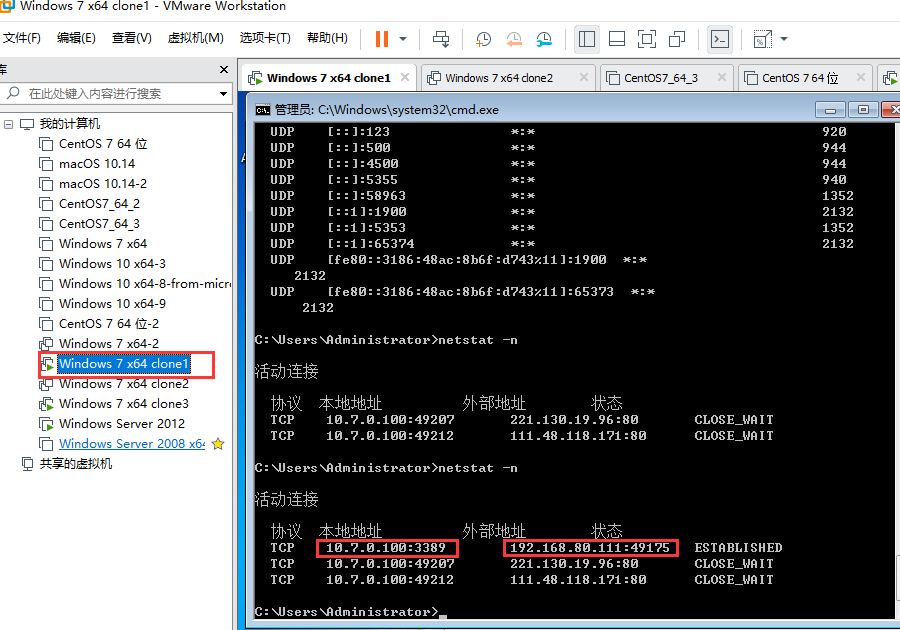Screen dimensions: 900x630
Task: Click the VM icon beside Windows 10 x64-9
Action: (x=46, y=304)
